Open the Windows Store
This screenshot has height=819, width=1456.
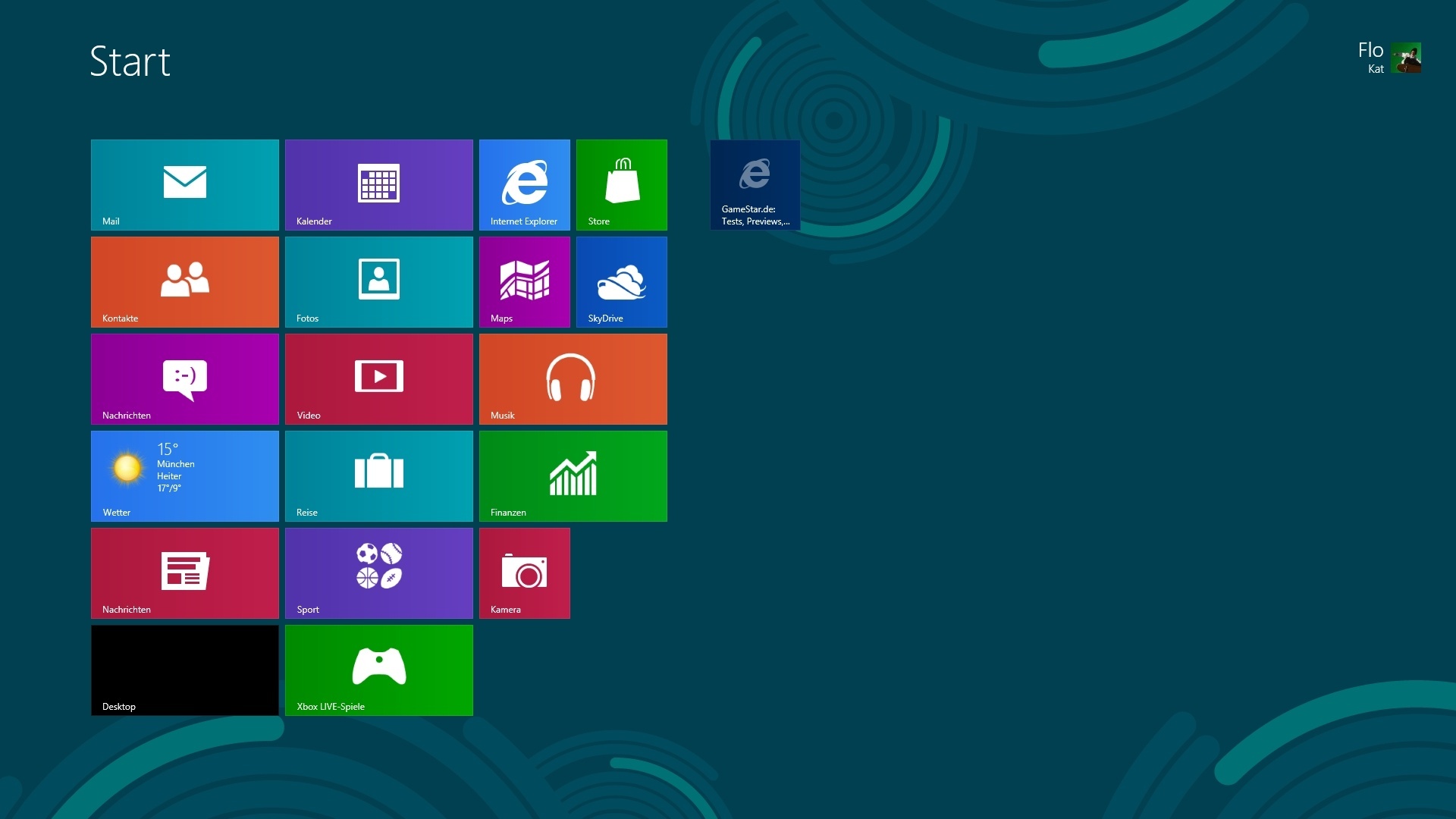click(x=621, y=184)
